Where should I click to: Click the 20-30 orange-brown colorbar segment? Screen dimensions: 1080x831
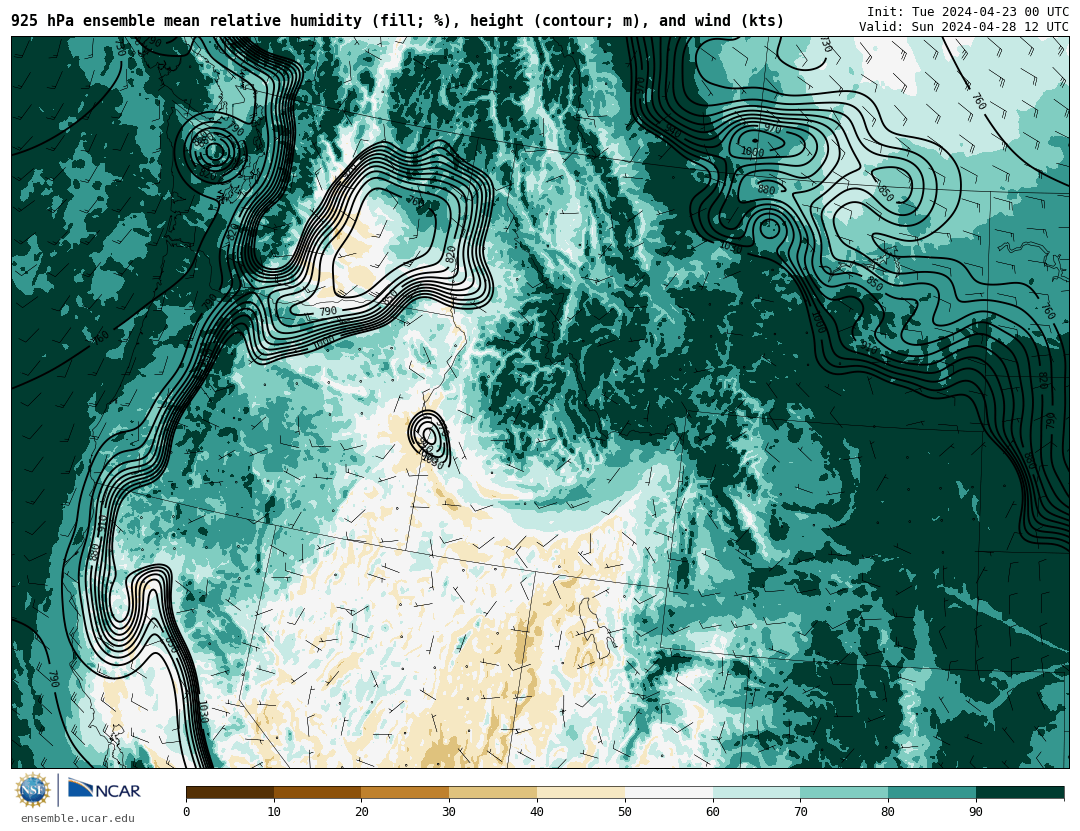click(405, 792)
